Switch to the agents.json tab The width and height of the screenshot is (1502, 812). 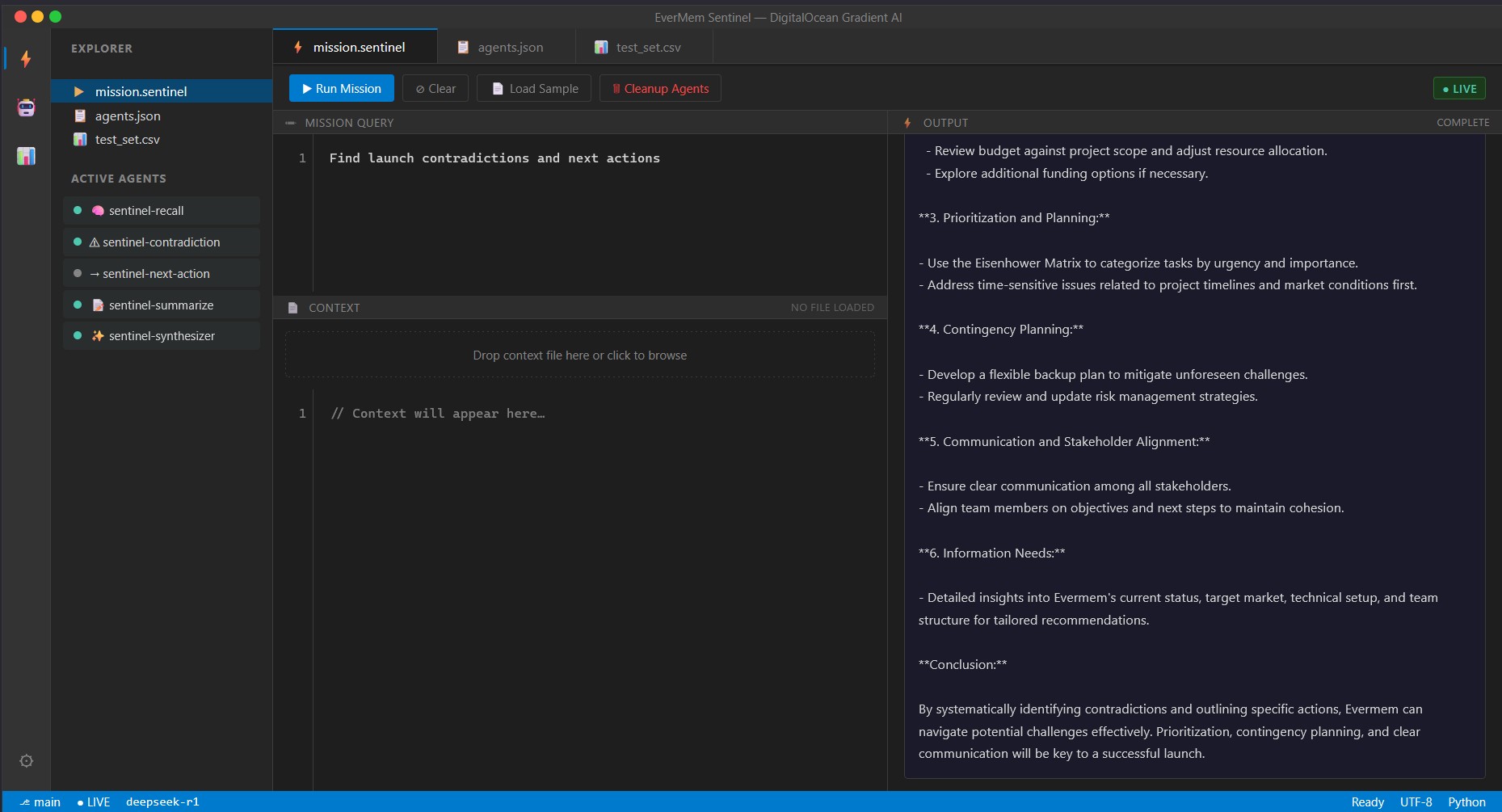click(507, 47)
